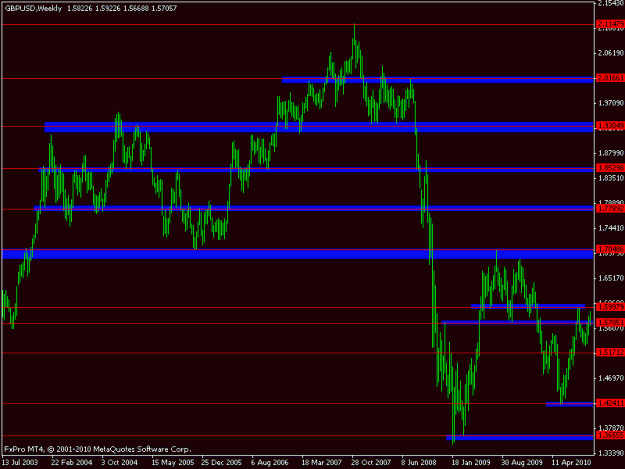The height and width of the screenshot is (469, 625).
Task: Click the 1.93049 red price label
Action: pyautogui.click(x=610, y=126)
